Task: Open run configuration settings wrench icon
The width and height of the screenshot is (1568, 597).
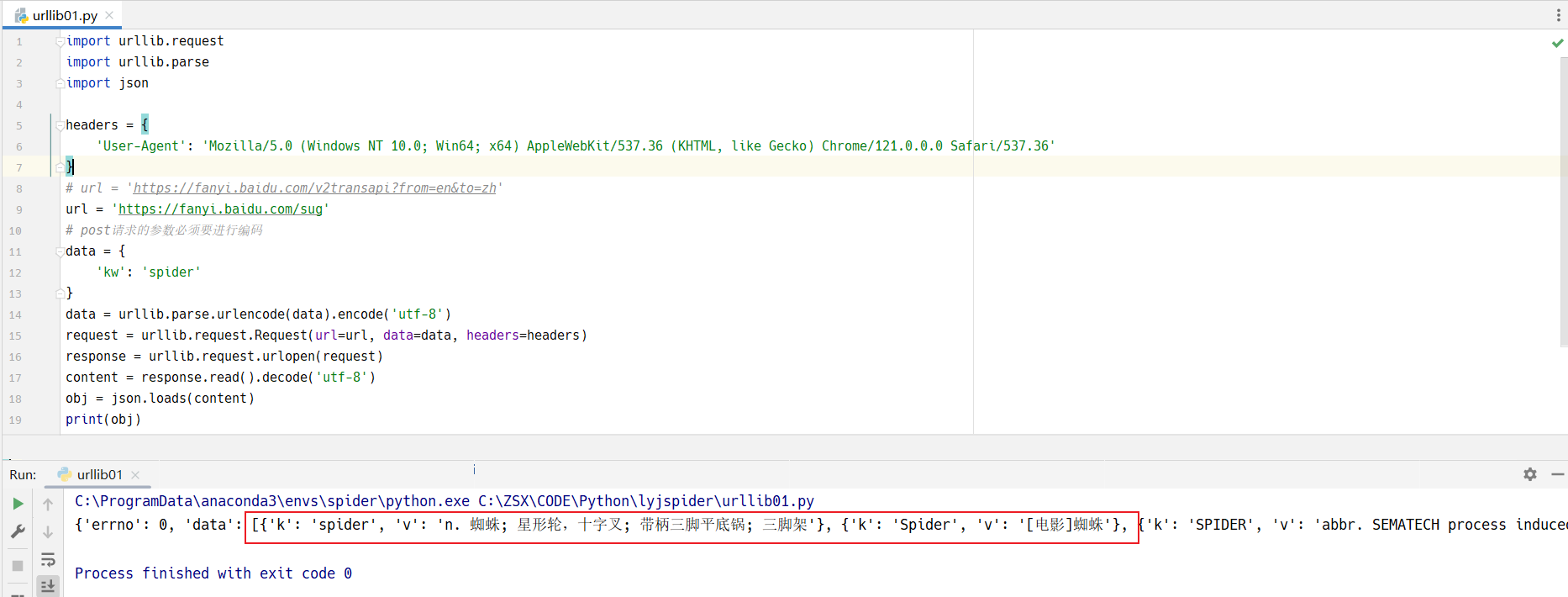Action: coord(18,531)
